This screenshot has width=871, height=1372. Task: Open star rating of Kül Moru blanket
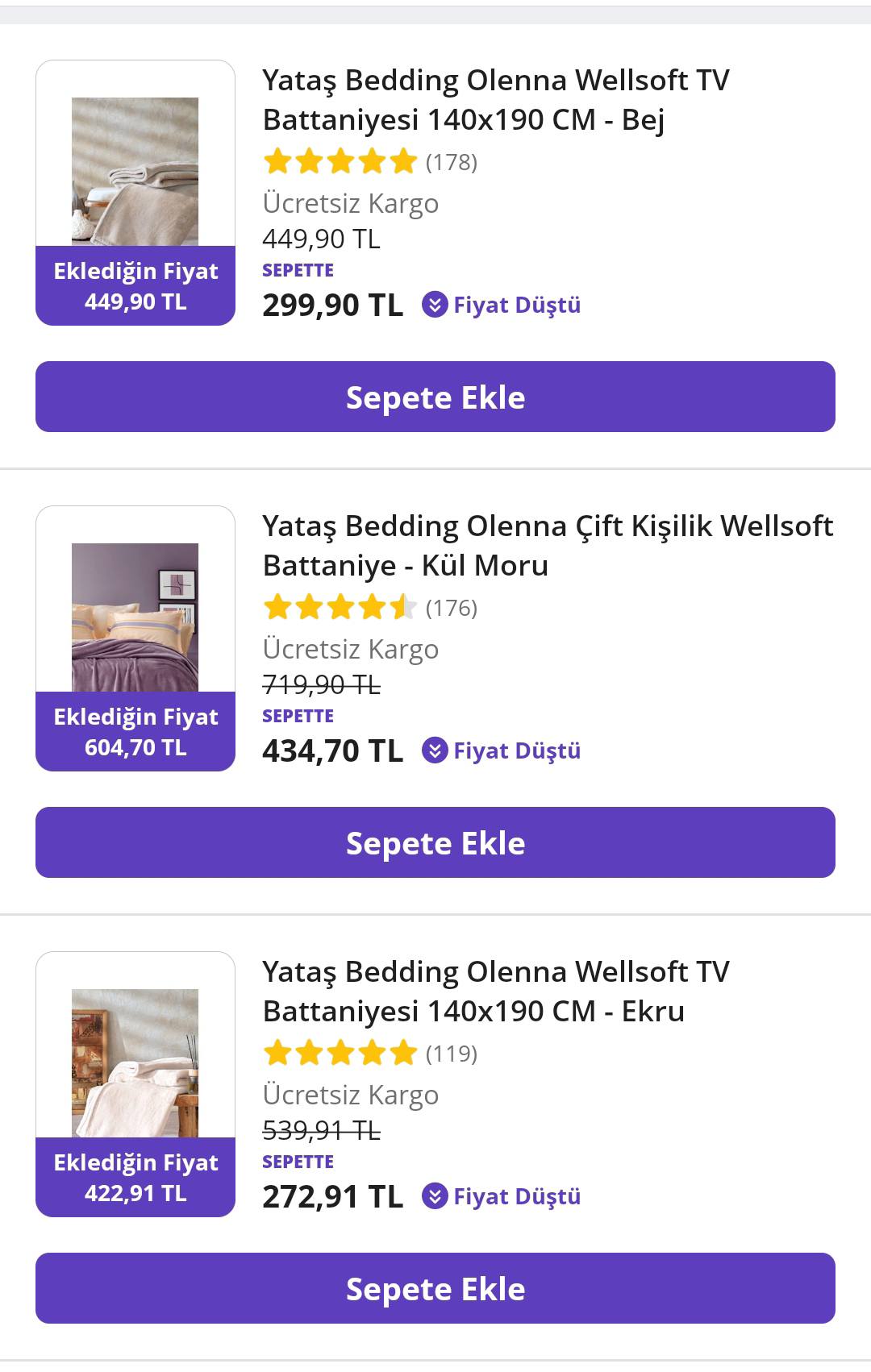coord(340,608)
